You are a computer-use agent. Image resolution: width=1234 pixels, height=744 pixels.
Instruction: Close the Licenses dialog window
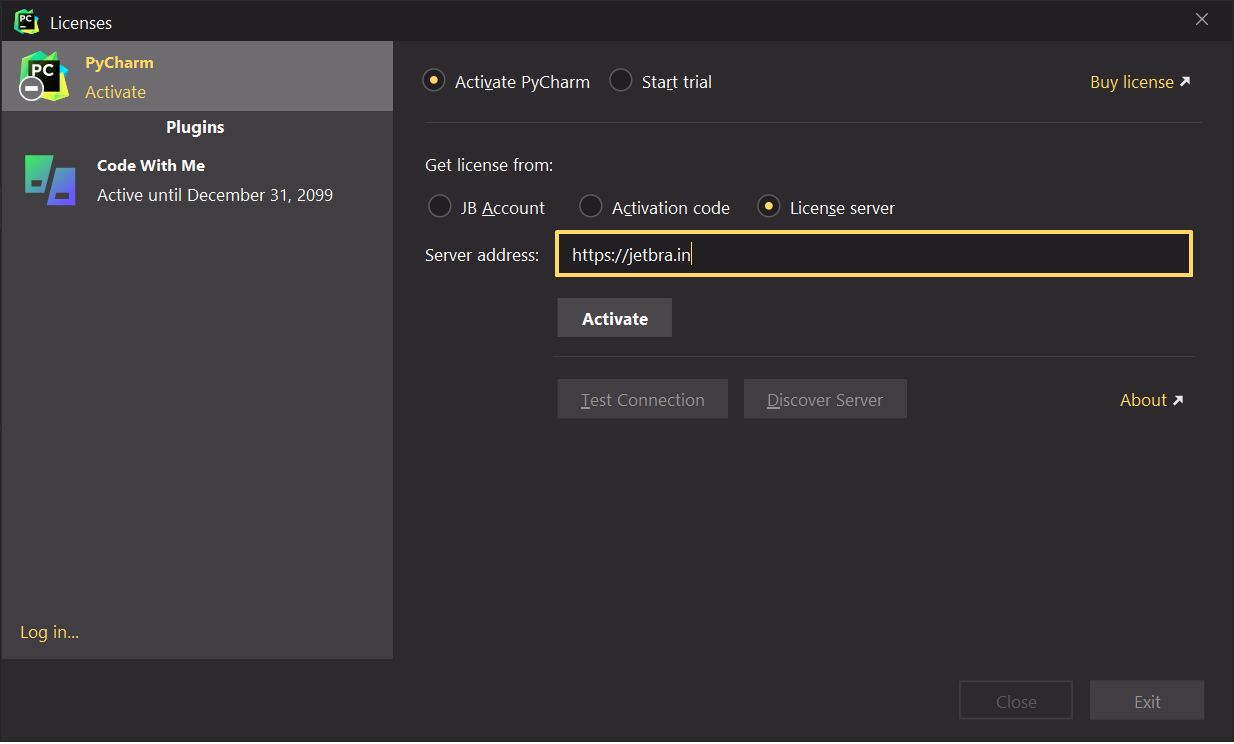coord(1202,20)
